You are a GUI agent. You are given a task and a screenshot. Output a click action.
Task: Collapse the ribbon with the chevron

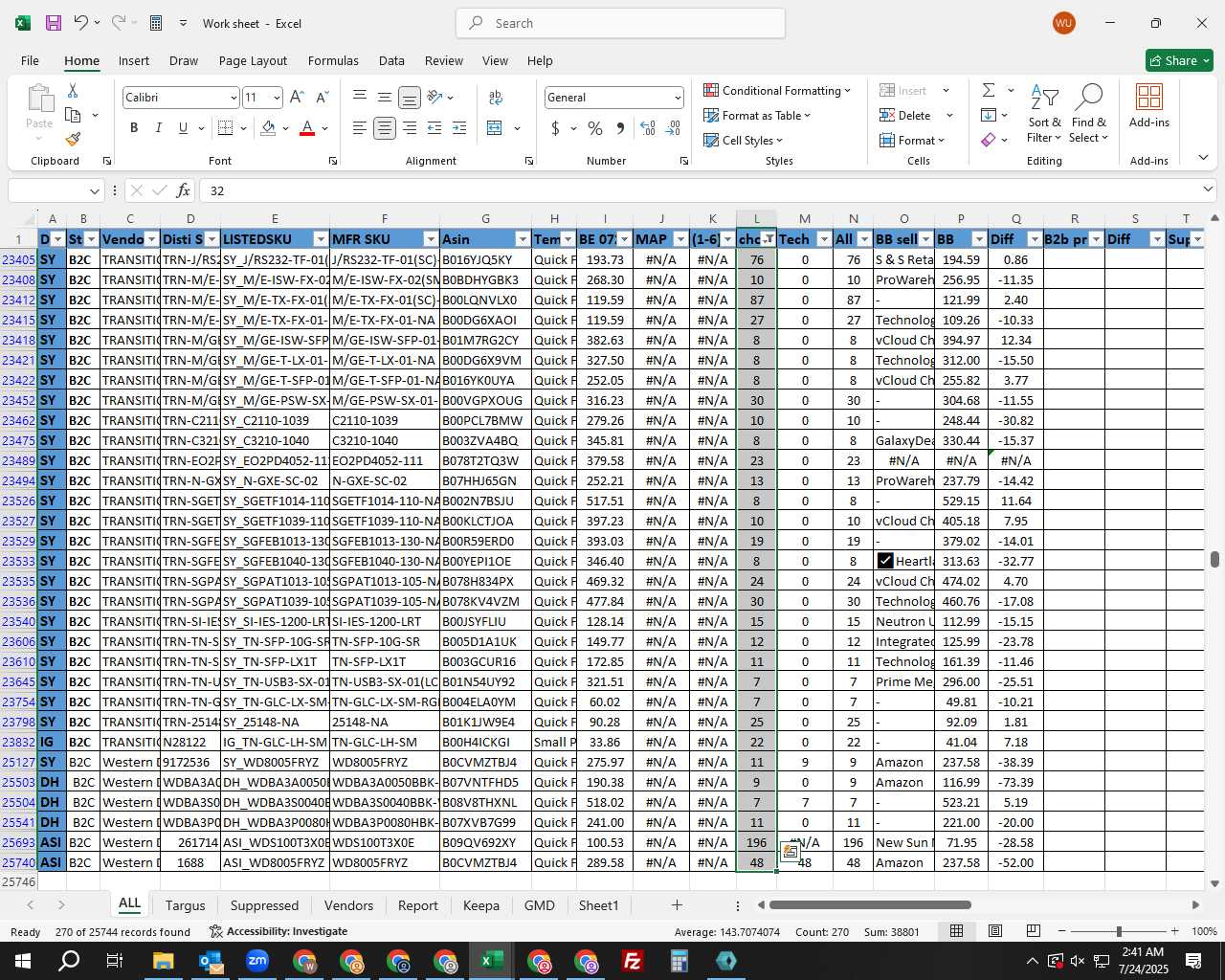click(x=1203, y=158)
